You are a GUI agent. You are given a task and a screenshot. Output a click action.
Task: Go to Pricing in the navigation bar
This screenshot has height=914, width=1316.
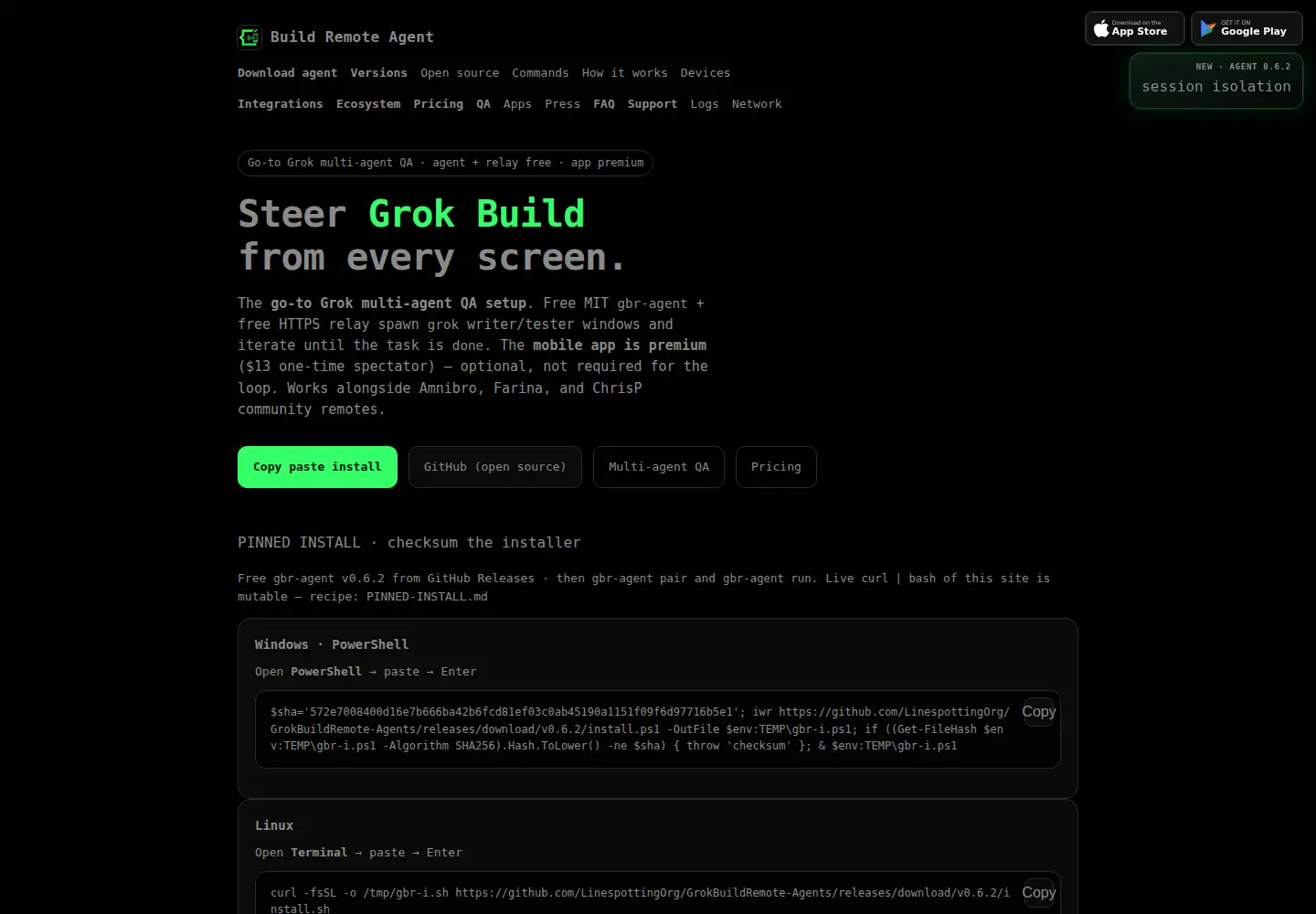pyautogui.click(x=438, y=104)
